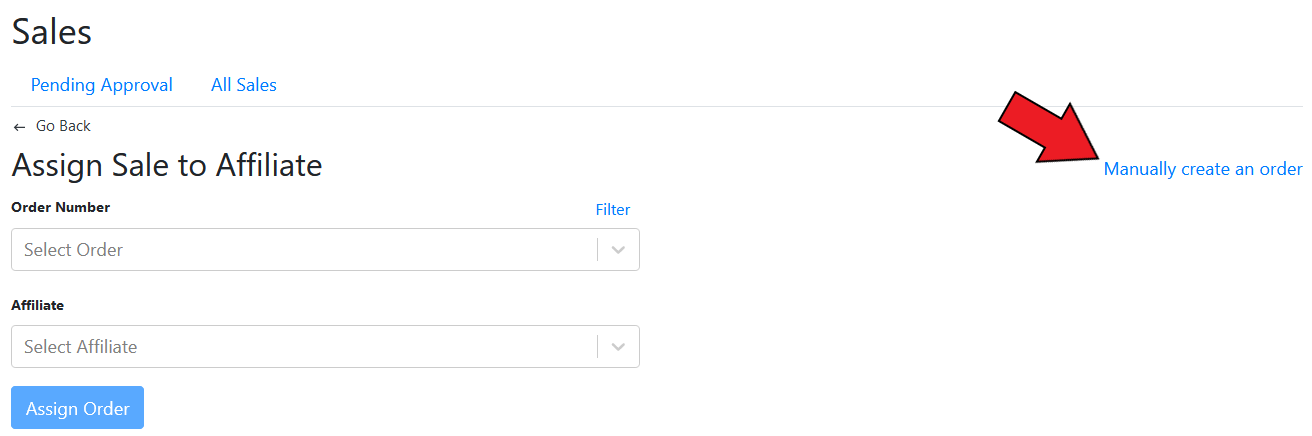Click the Select Order placeholder text
Image resolution: width=1312 pixels, height=436 pixels.
74,250
